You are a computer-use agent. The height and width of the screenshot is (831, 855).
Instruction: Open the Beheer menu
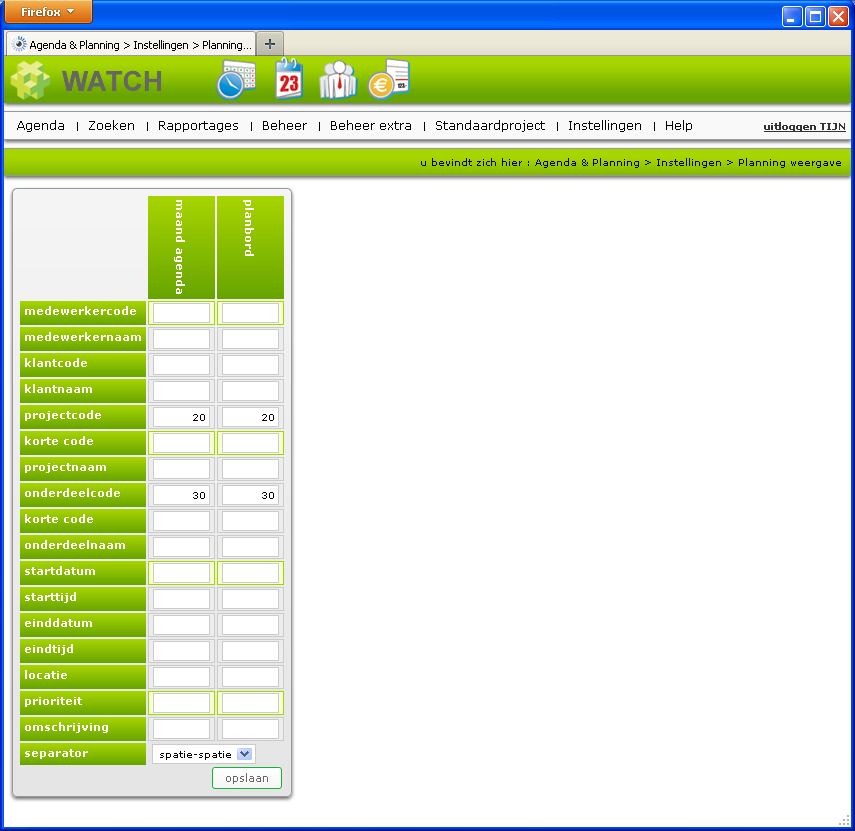(x=284, y=125)
